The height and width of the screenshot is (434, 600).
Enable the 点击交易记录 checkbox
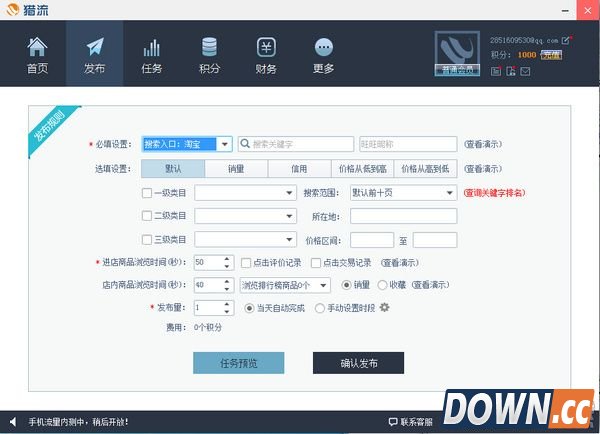[x=316, y=263]
